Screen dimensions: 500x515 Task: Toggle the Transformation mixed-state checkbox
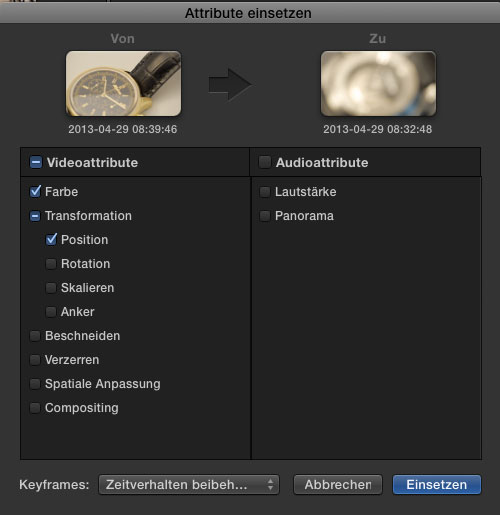point(35,216)
